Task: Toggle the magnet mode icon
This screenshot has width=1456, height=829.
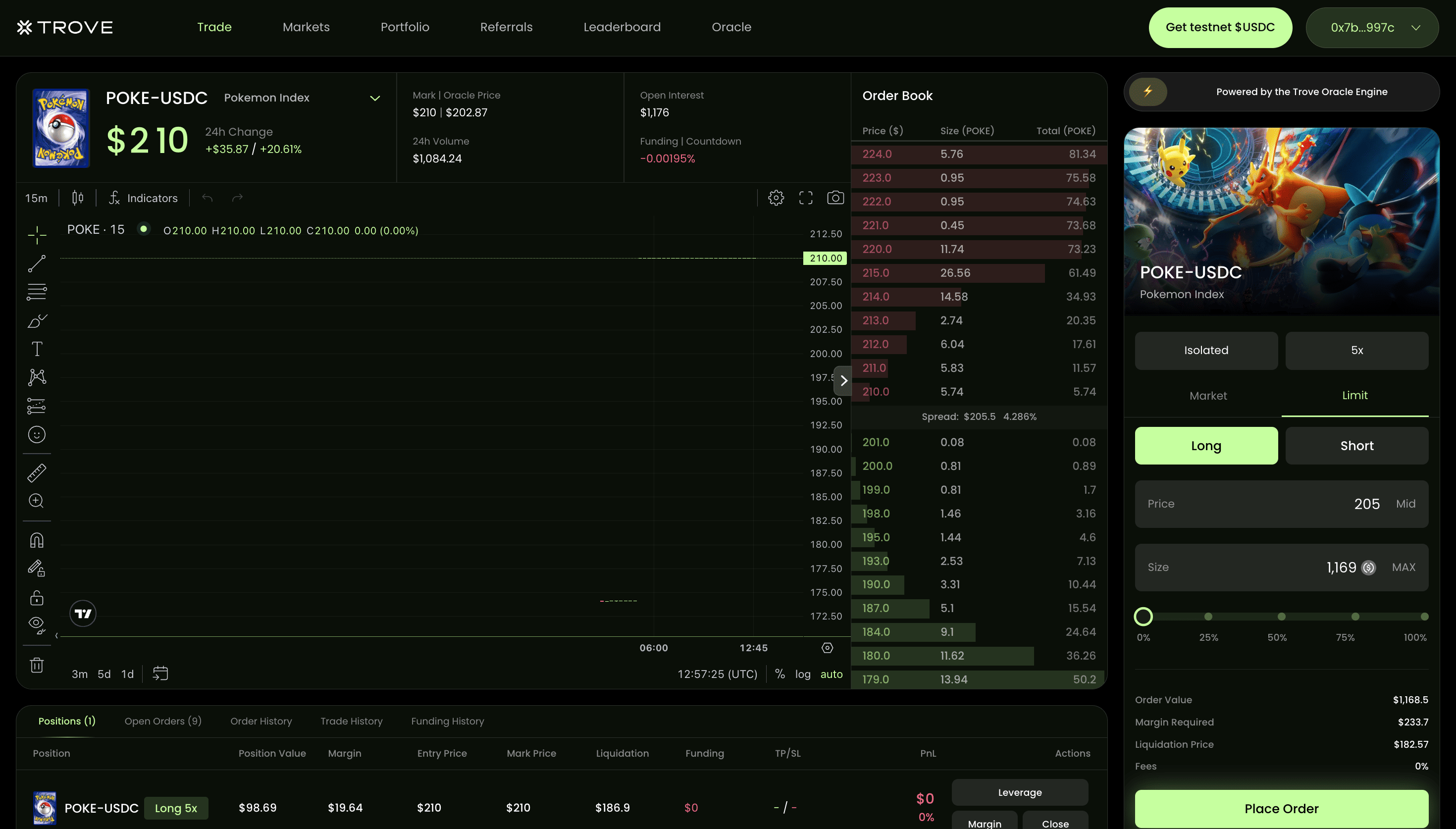Action: click(x=37, y=540)
